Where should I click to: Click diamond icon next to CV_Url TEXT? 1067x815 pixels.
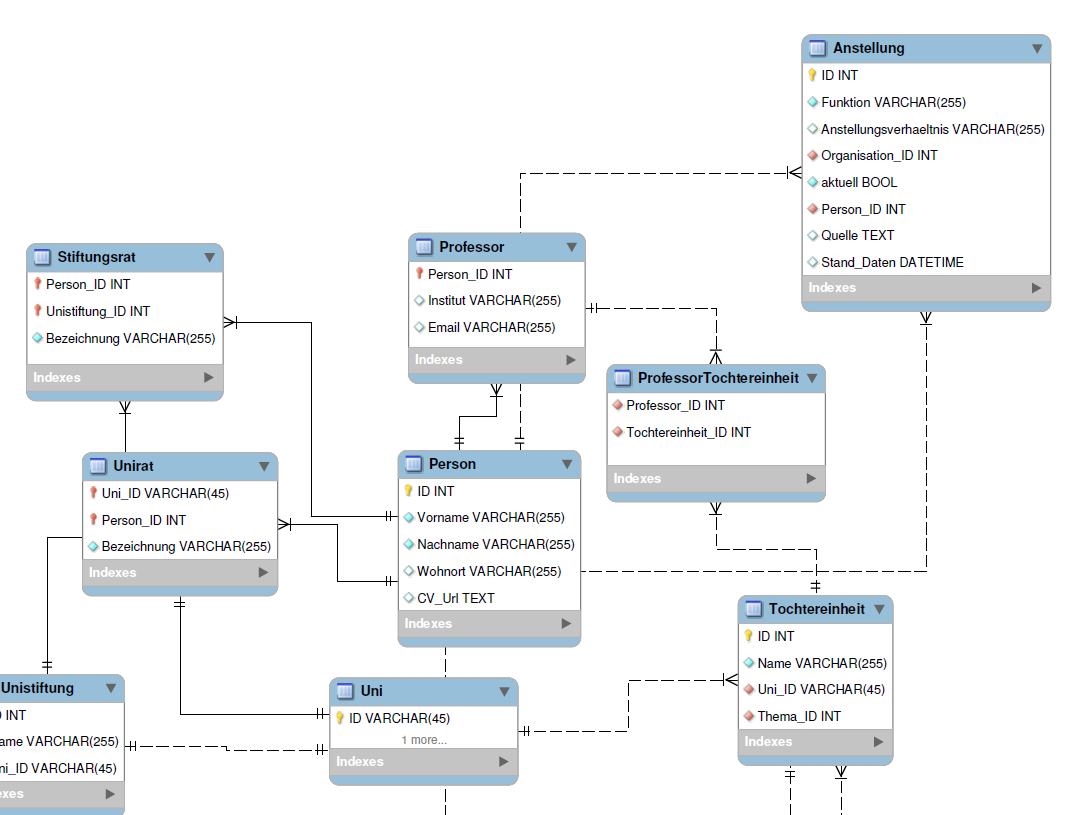[x=409, y=597]
